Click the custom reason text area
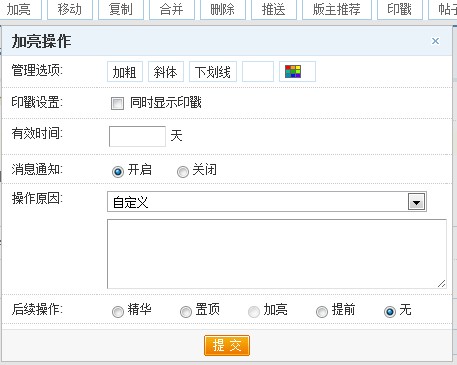Viewport: 457px width, 365px height. [x=277, y=254]
